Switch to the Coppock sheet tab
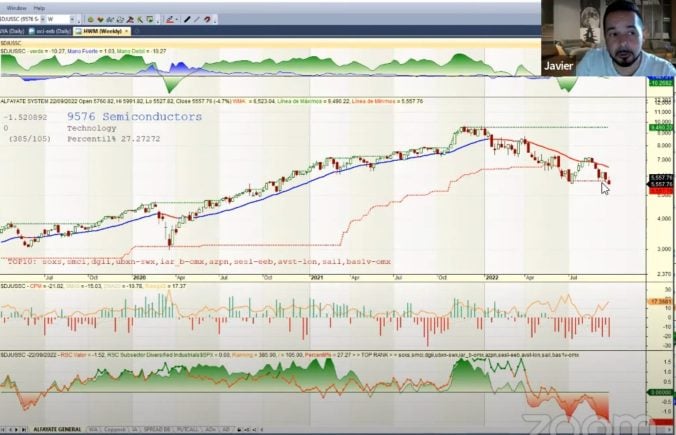 click(x=115, y=429)
